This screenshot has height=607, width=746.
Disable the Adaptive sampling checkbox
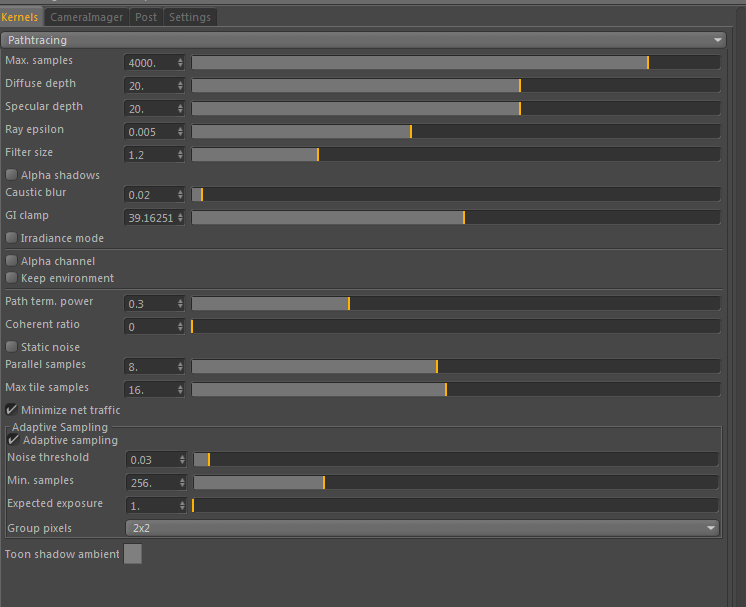13,440
